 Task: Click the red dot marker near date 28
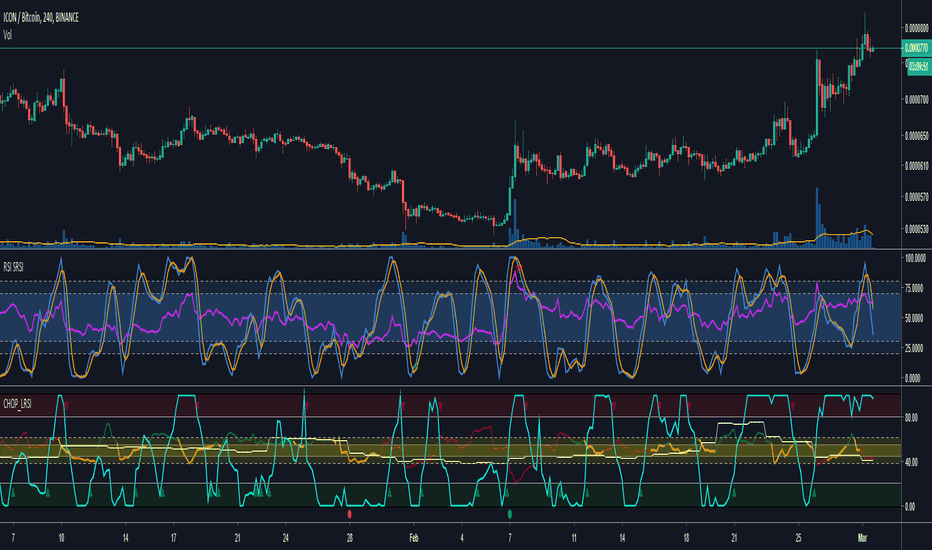[350, 514]
